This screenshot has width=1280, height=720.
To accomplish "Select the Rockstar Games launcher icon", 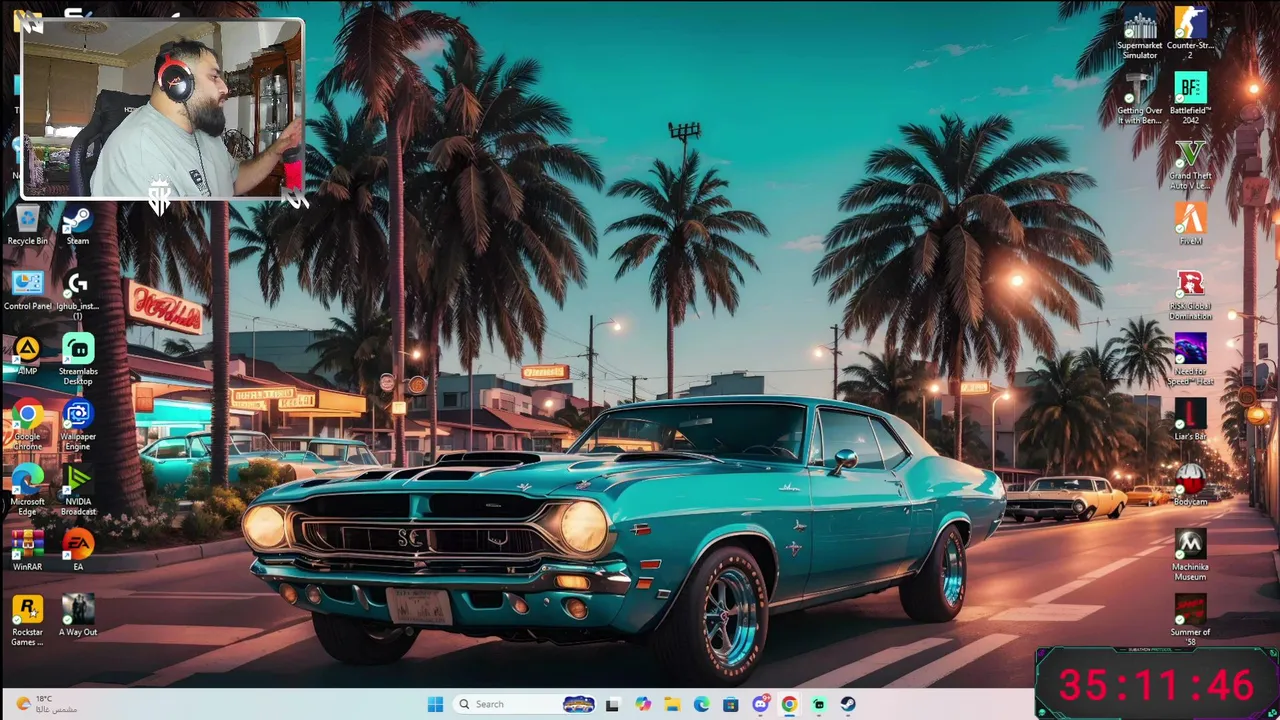I will click(x=27, y=620).
